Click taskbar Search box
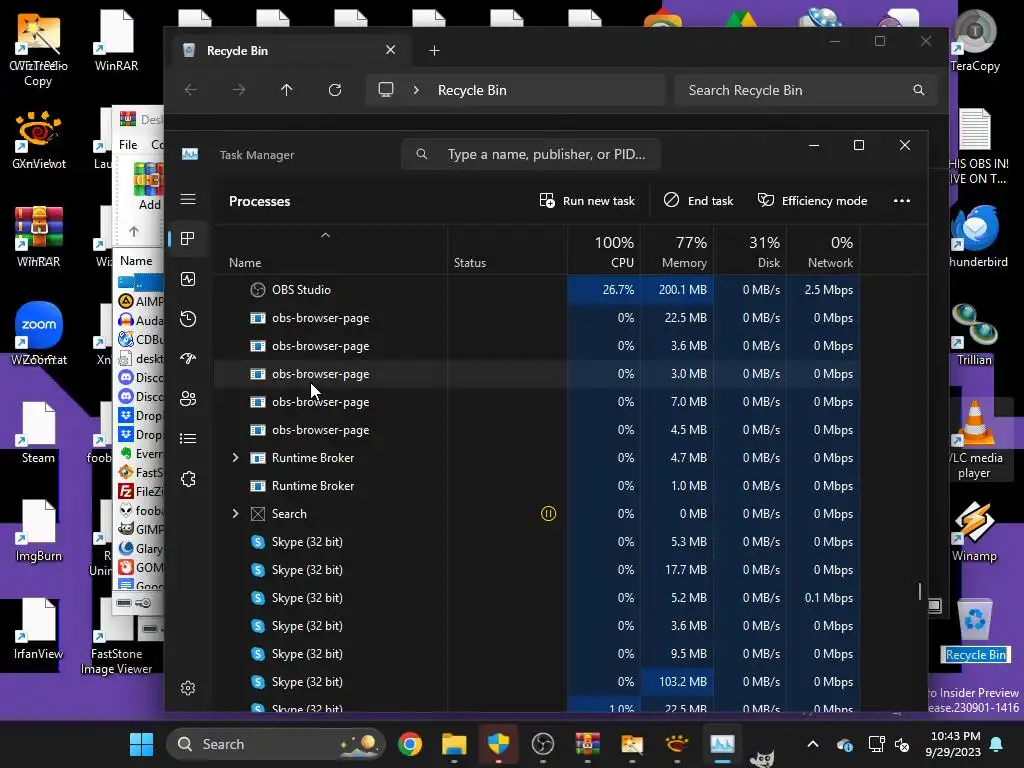This screenshot has height=768, width=1024. pyautogui.click(x=276, y=744)
